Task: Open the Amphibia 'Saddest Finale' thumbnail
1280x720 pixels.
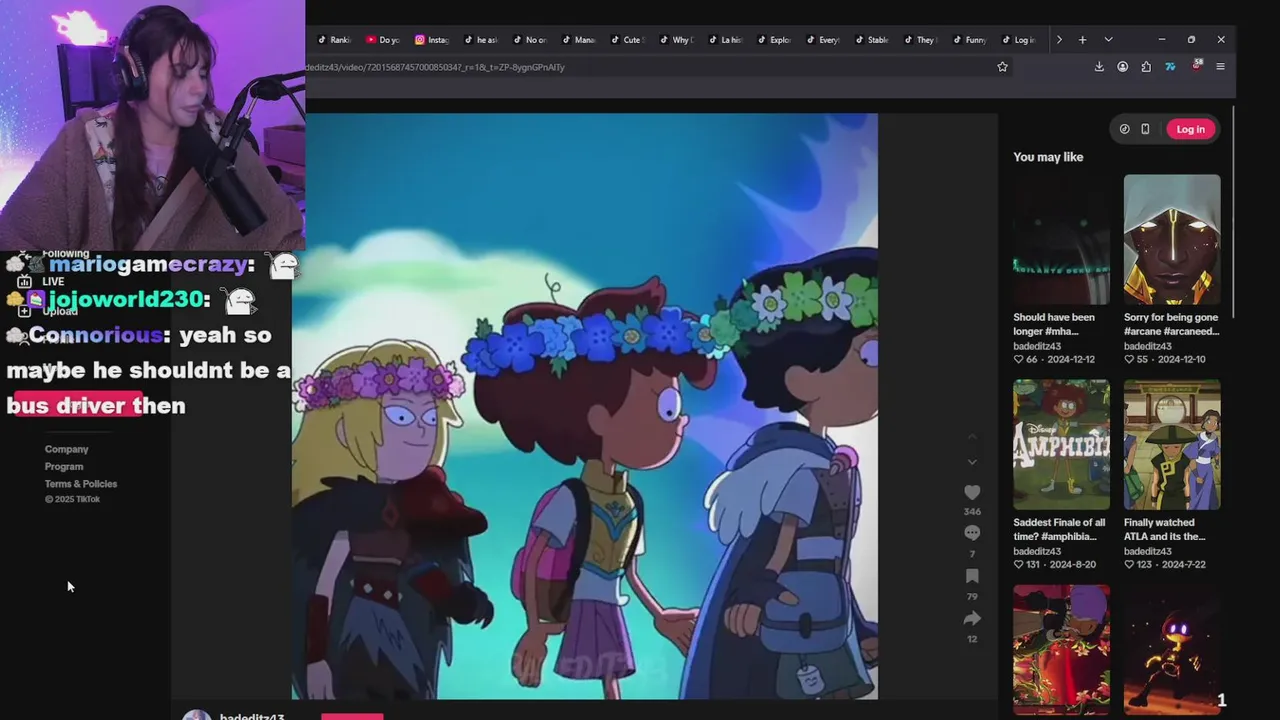Action: [x=1061, y=445]
